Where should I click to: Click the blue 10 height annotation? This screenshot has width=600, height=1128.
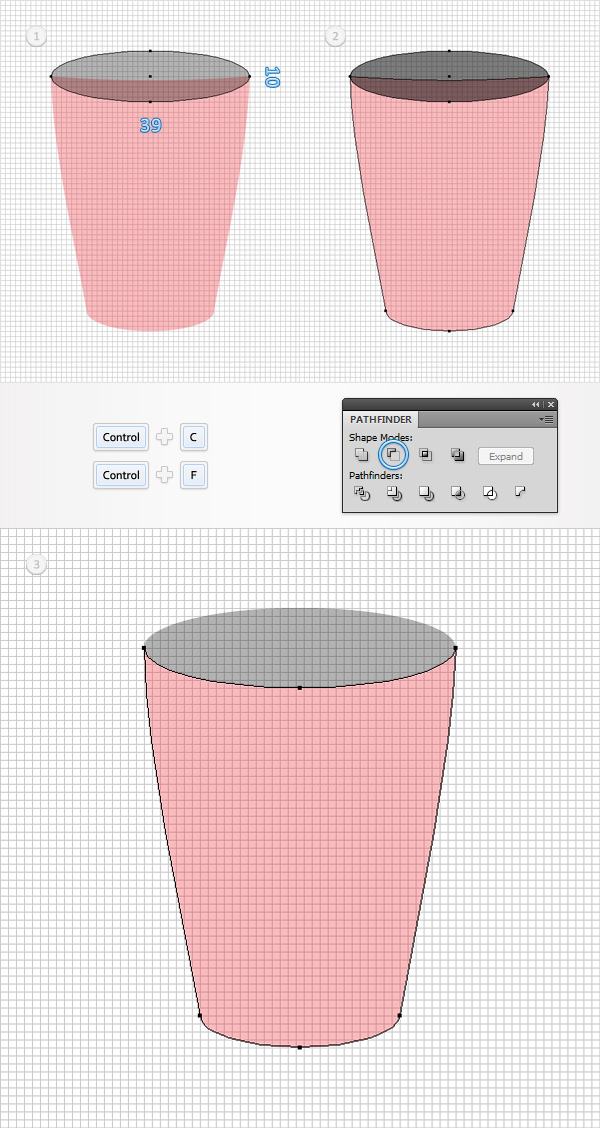pos(271,77)
